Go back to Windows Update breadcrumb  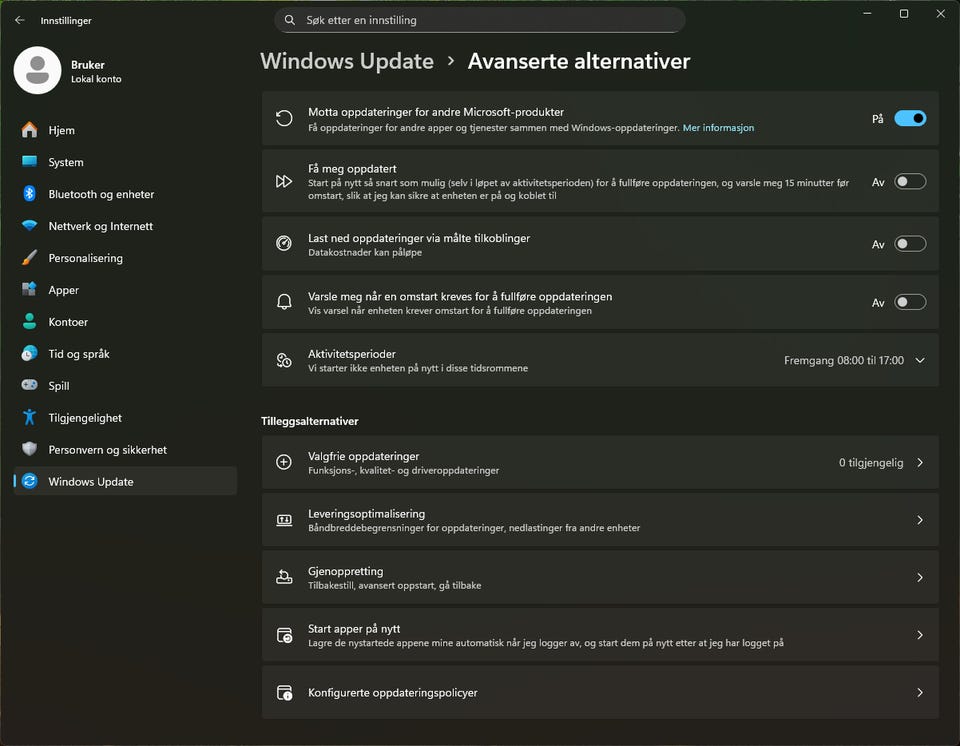tap(347, 61)
